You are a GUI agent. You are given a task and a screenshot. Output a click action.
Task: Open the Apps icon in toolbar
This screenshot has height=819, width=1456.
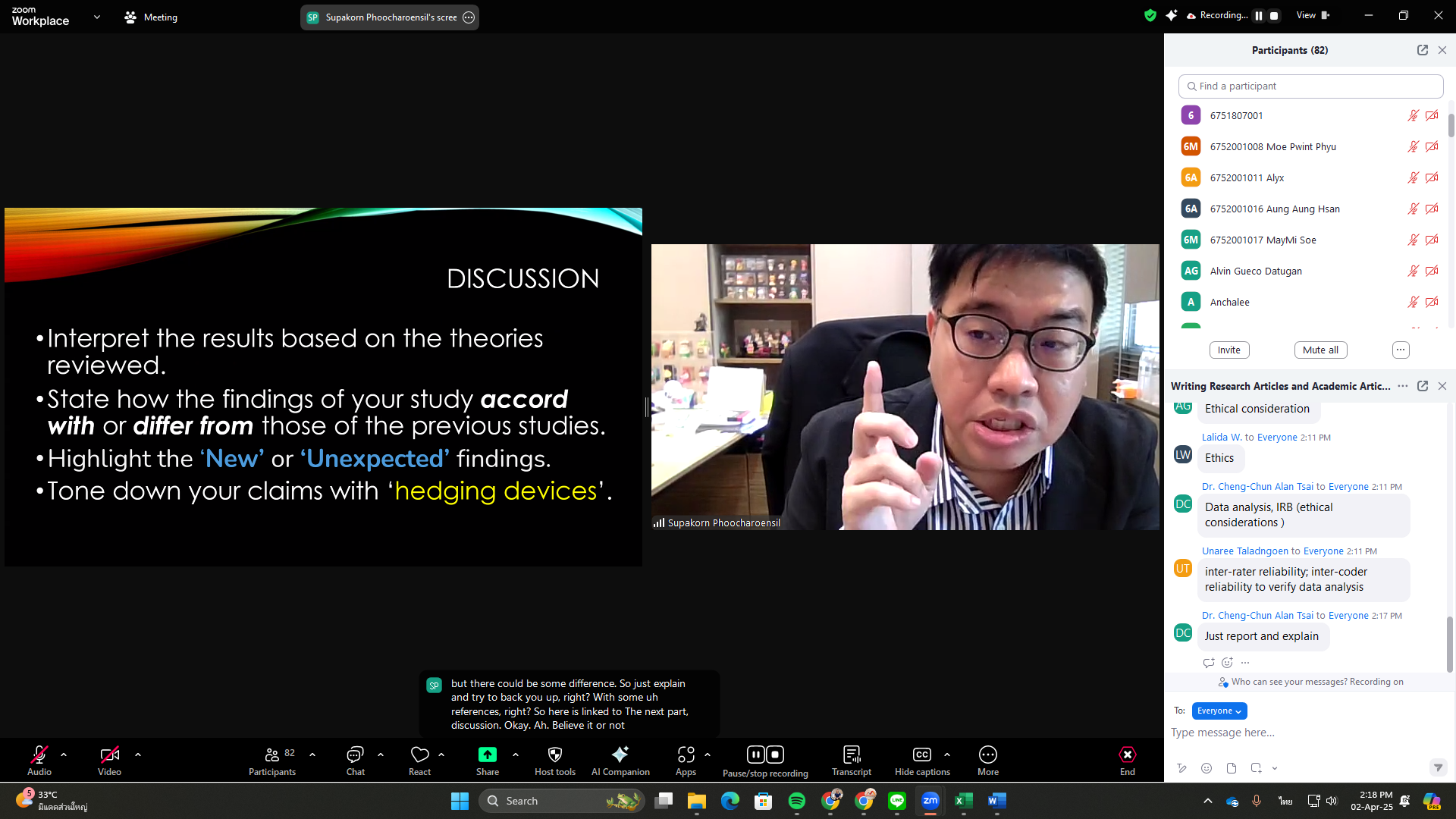(686, 755)
